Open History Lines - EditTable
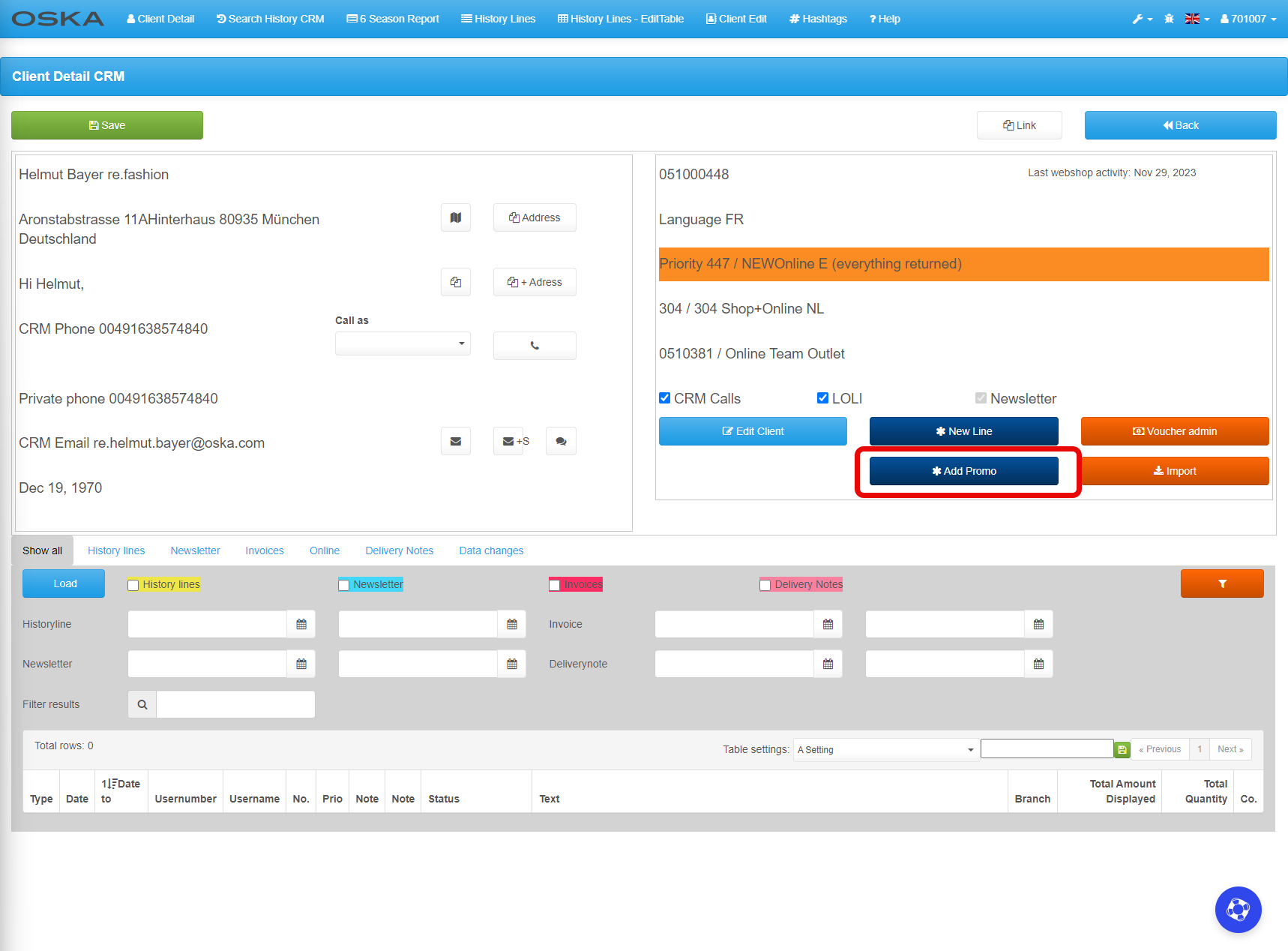Screen dimensions: 1288x951 [621, 19]
